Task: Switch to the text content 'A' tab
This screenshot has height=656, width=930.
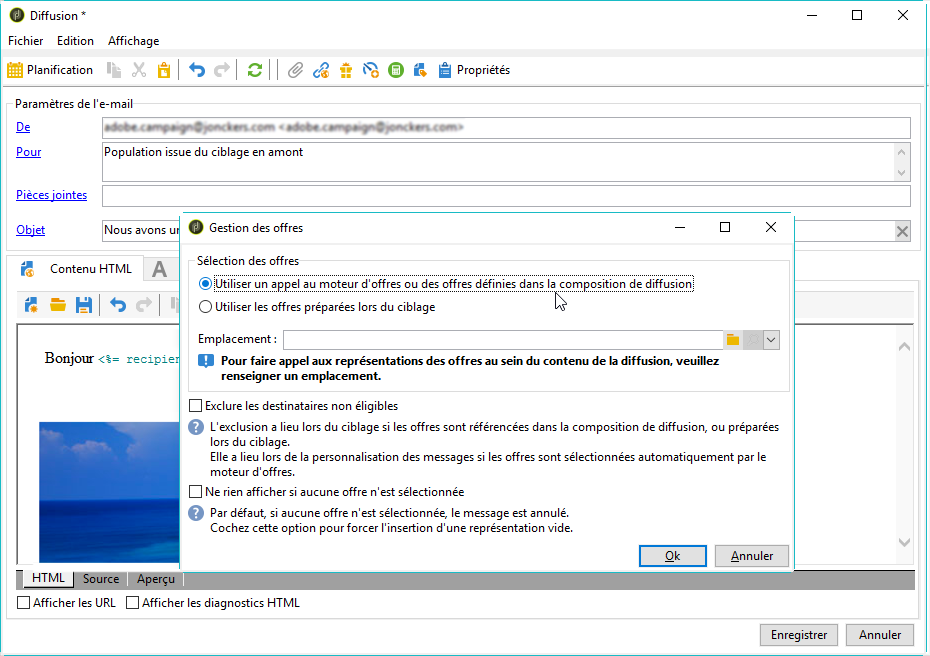Action: tap(159, 269)
